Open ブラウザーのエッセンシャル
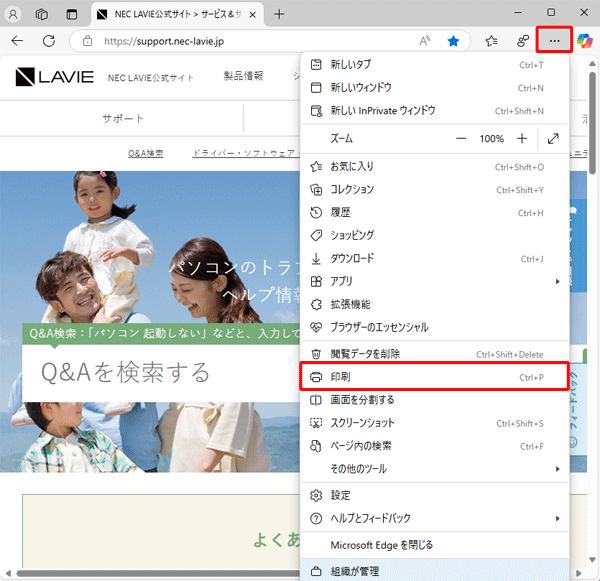Screen dimensions: 600x581 click(x=435, y=328)
